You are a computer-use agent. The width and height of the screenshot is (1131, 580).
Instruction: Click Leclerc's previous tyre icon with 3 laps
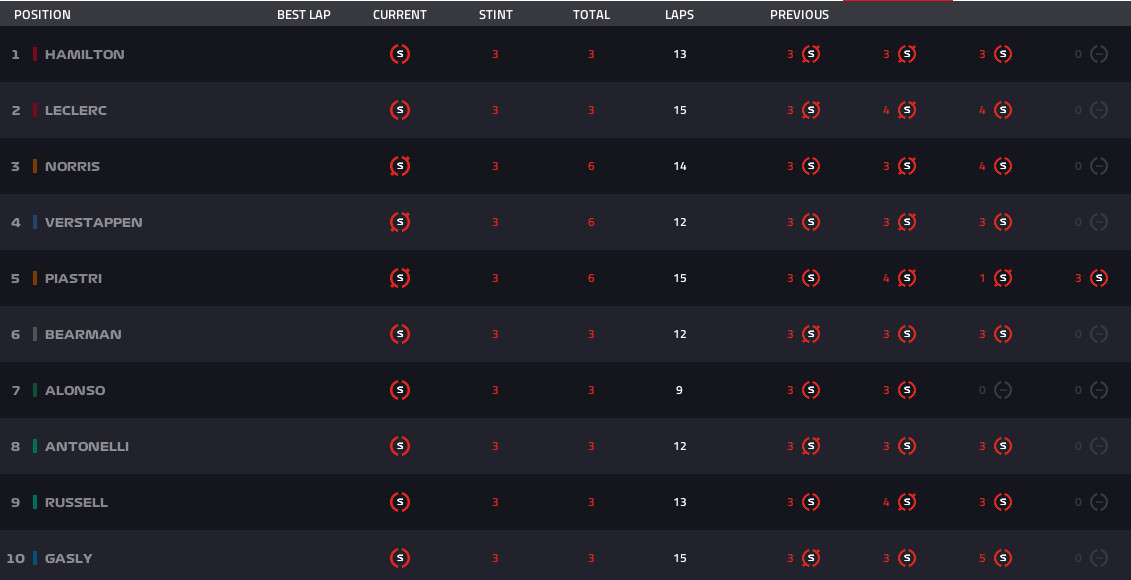(x=811, y=110)
